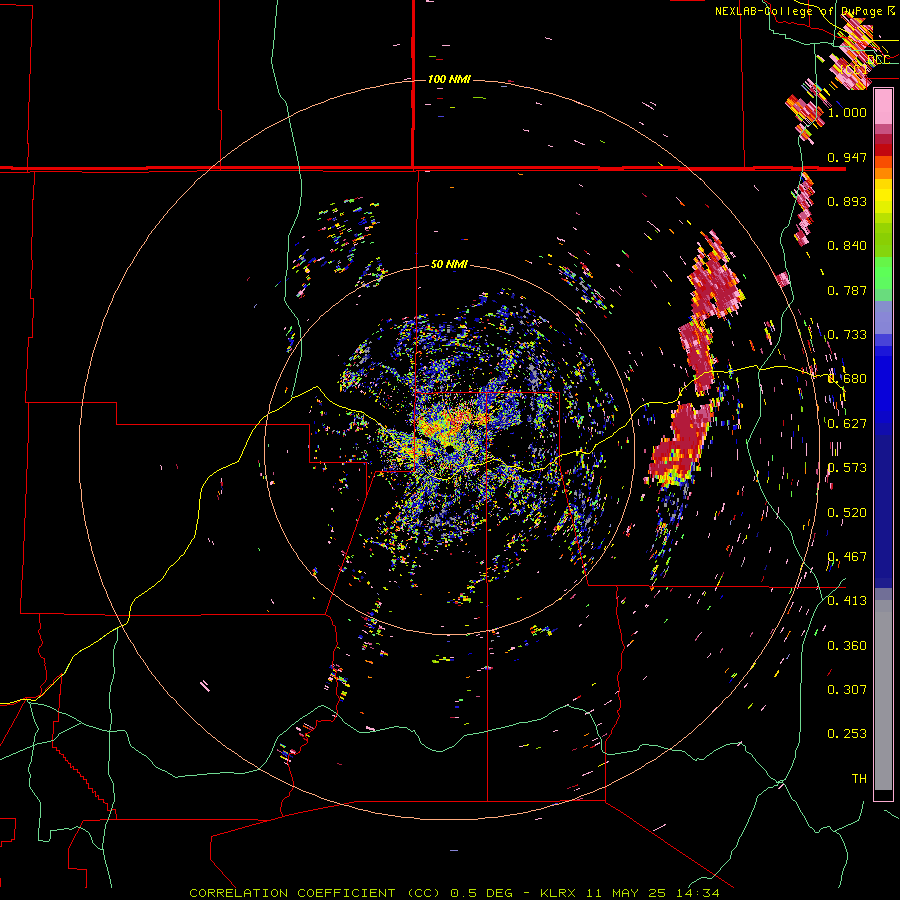Click the 0.627 legend value
The height and width of the screenshot is (900, 900).
click(847, 424)
